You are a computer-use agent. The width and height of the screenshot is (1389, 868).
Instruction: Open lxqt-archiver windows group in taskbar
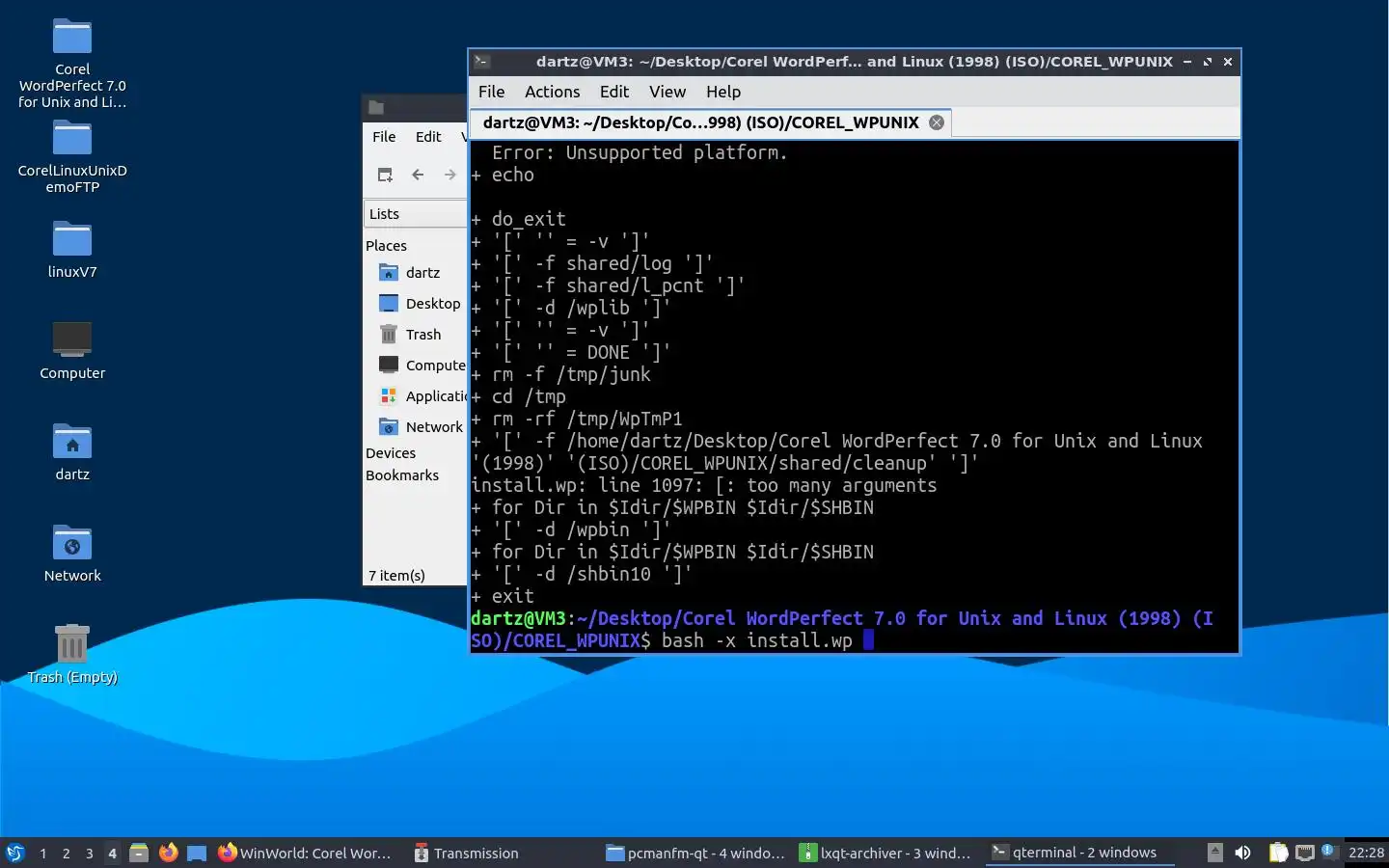point(886,853)
